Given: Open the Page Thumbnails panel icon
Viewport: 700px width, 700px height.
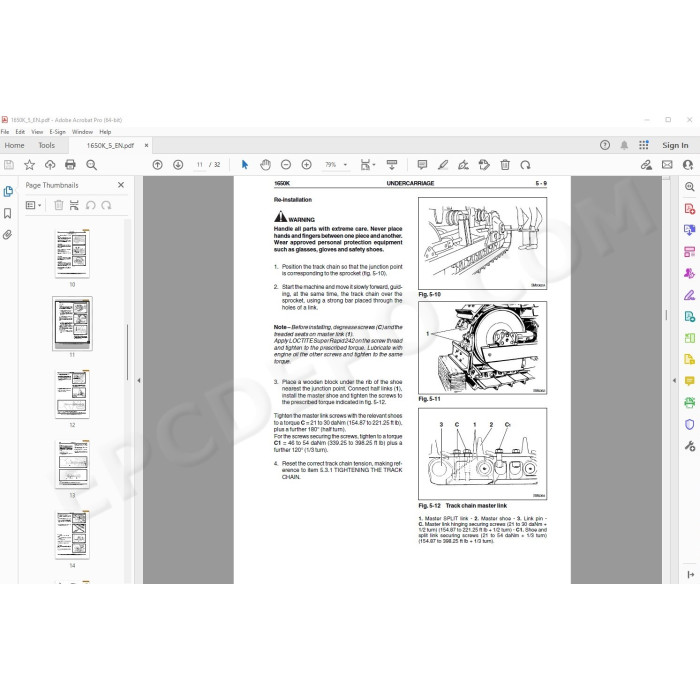Looking at the screenshot, I should coord(8,192).
